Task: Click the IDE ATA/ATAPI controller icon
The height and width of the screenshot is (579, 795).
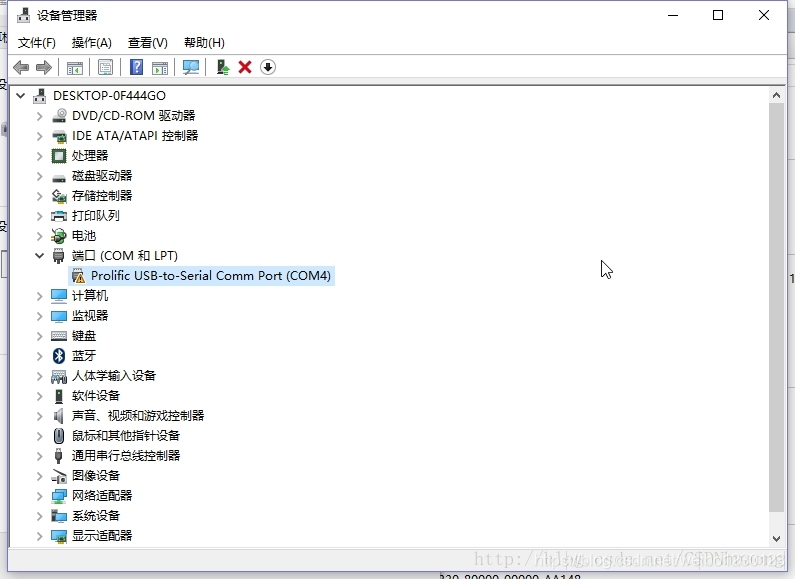Action: click(x=59, y=136)
